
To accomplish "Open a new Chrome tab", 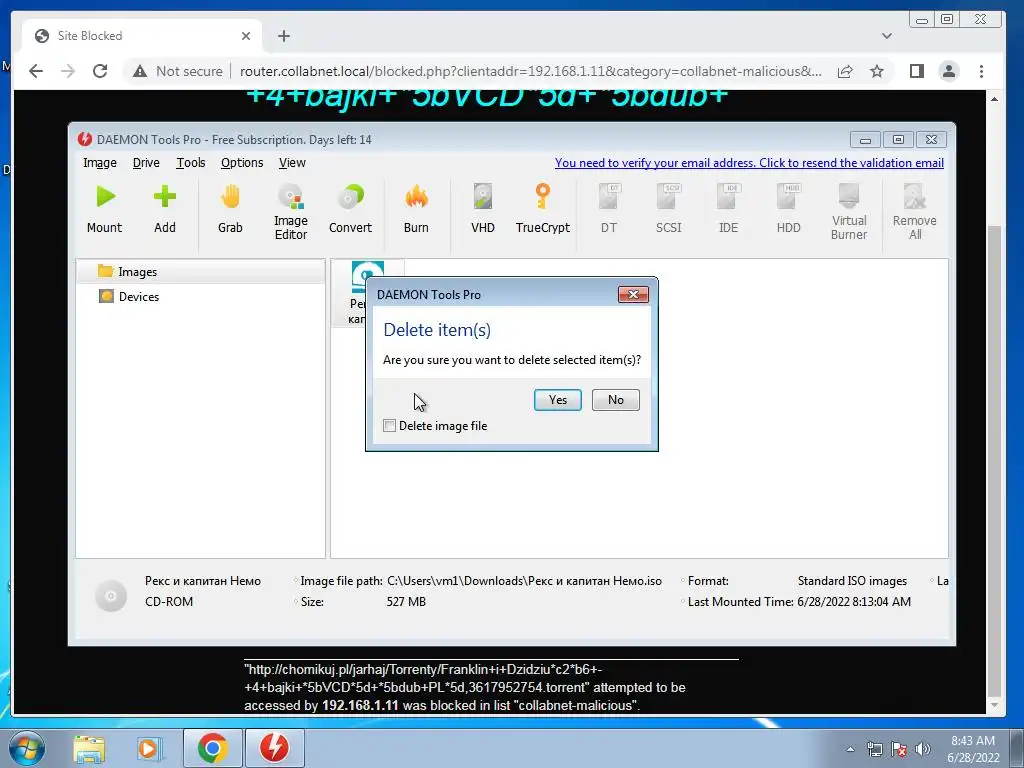I will tap(283, 36).
